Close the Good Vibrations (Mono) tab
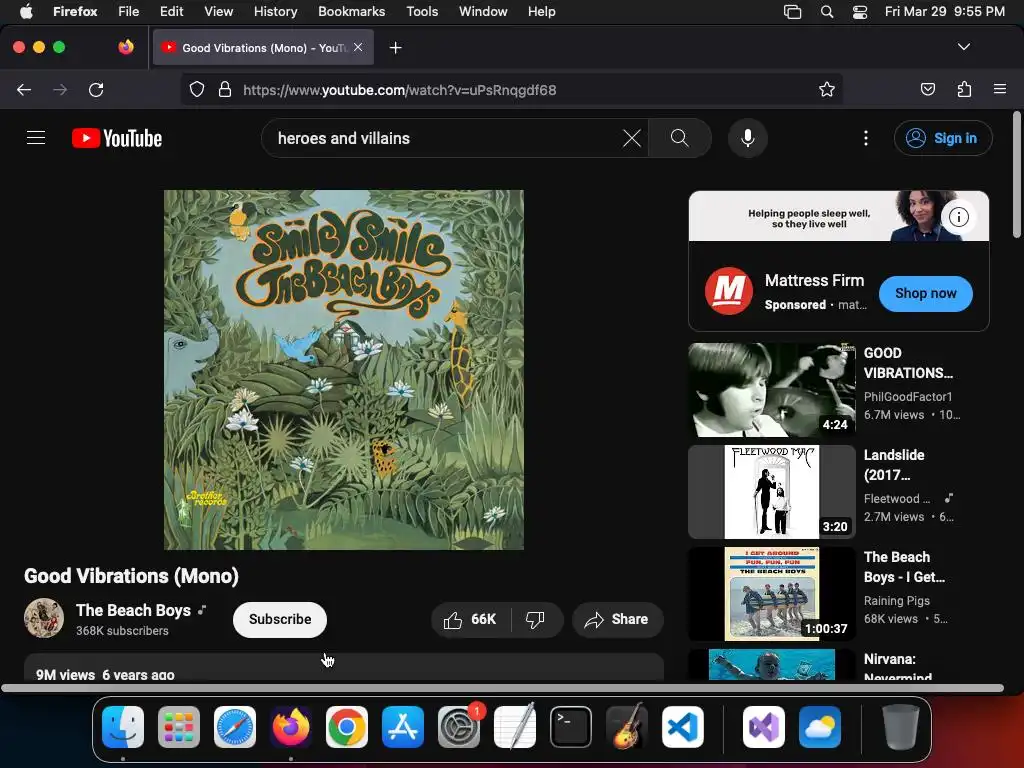1024x768 pixels. 358,47
